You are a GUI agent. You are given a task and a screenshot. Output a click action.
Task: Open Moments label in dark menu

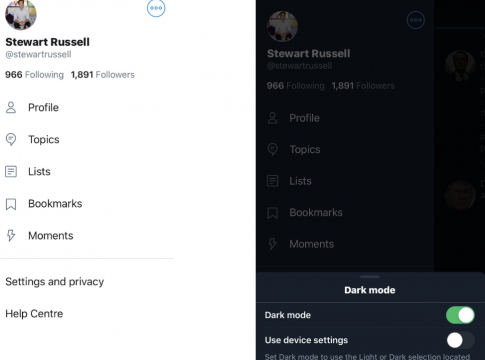[312, 244]
